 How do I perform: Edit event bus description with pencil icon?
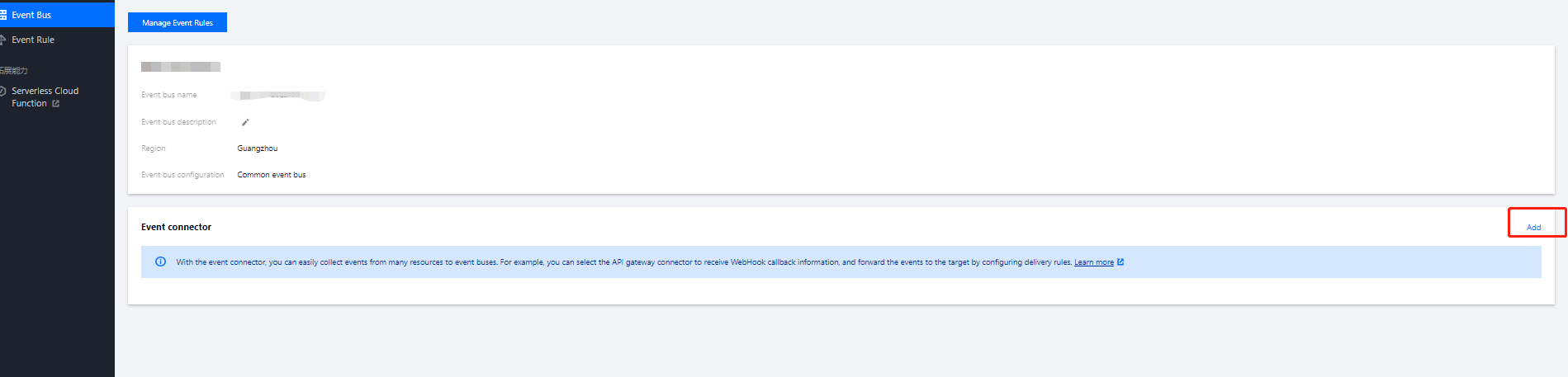[245, 122]
